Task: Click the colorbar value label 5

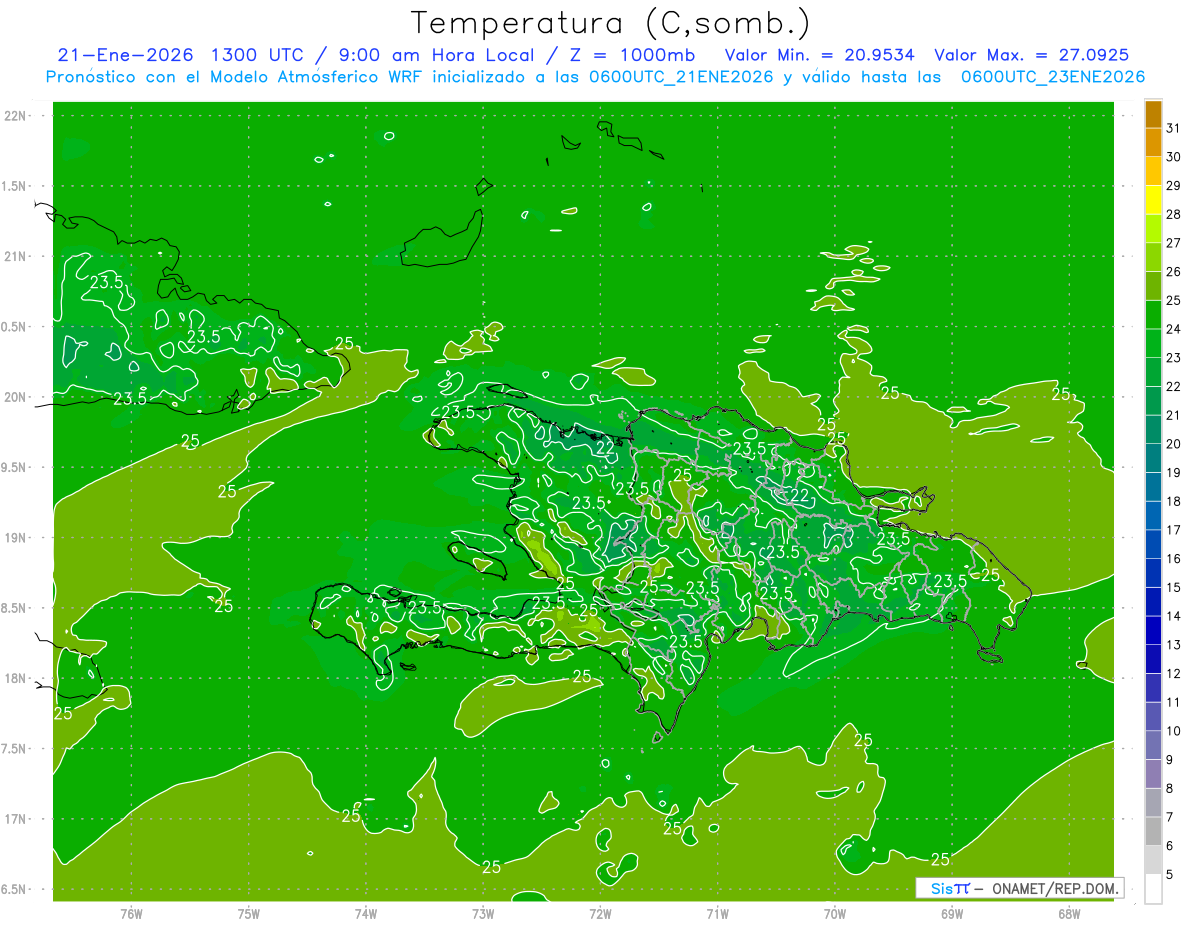Action: [1170, 875]
